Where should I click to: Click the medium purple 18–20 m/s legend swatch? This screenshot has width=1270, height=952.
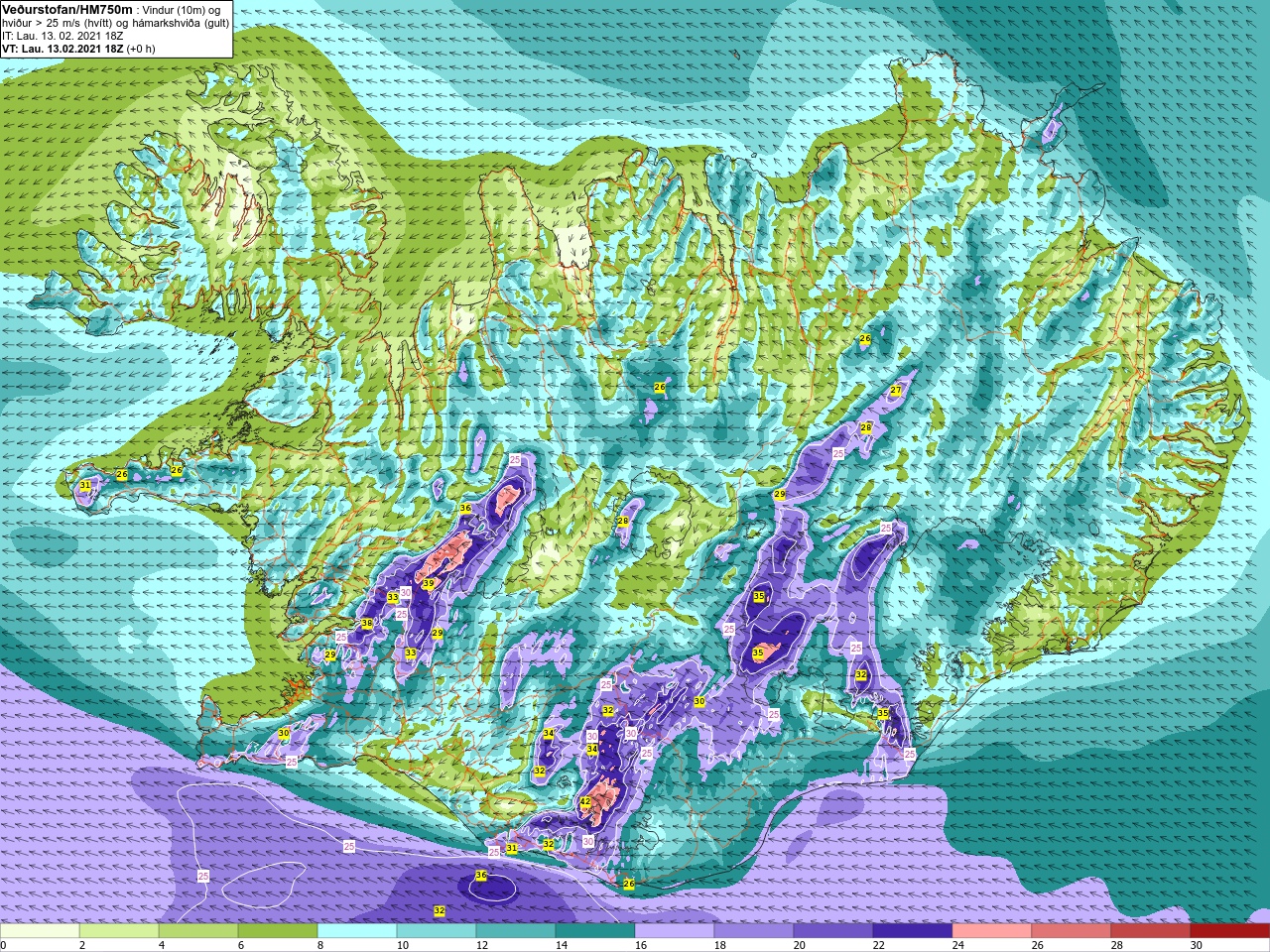tap(754, 931)
